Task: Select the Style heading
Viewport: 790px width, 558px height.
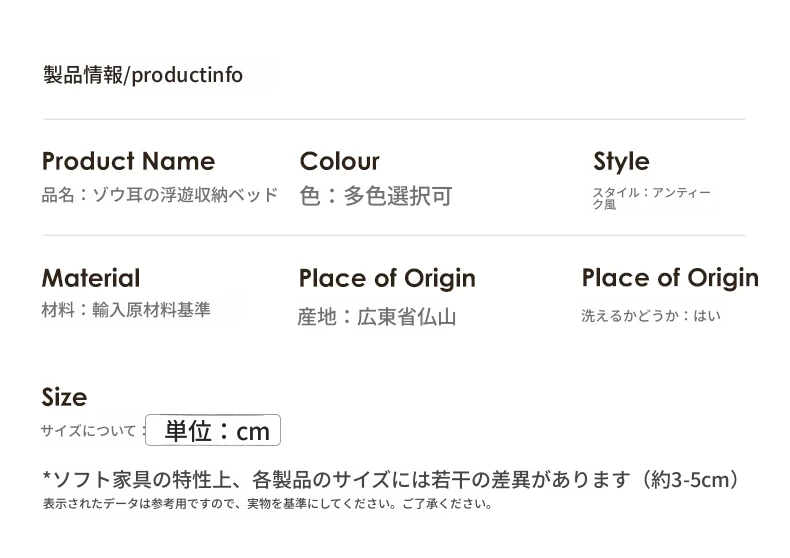Action: point(621,161)
